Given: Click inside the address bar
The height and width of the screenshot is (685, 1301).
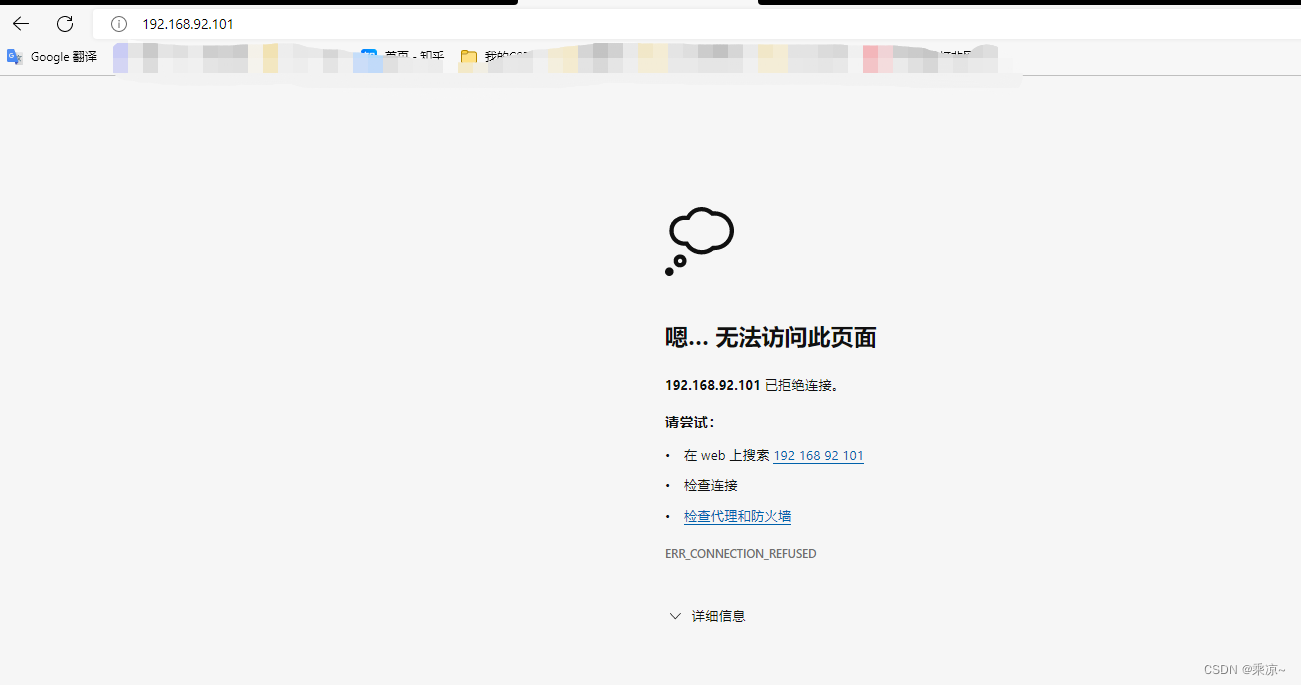Looking at the screenshot, I should (300, 24).
